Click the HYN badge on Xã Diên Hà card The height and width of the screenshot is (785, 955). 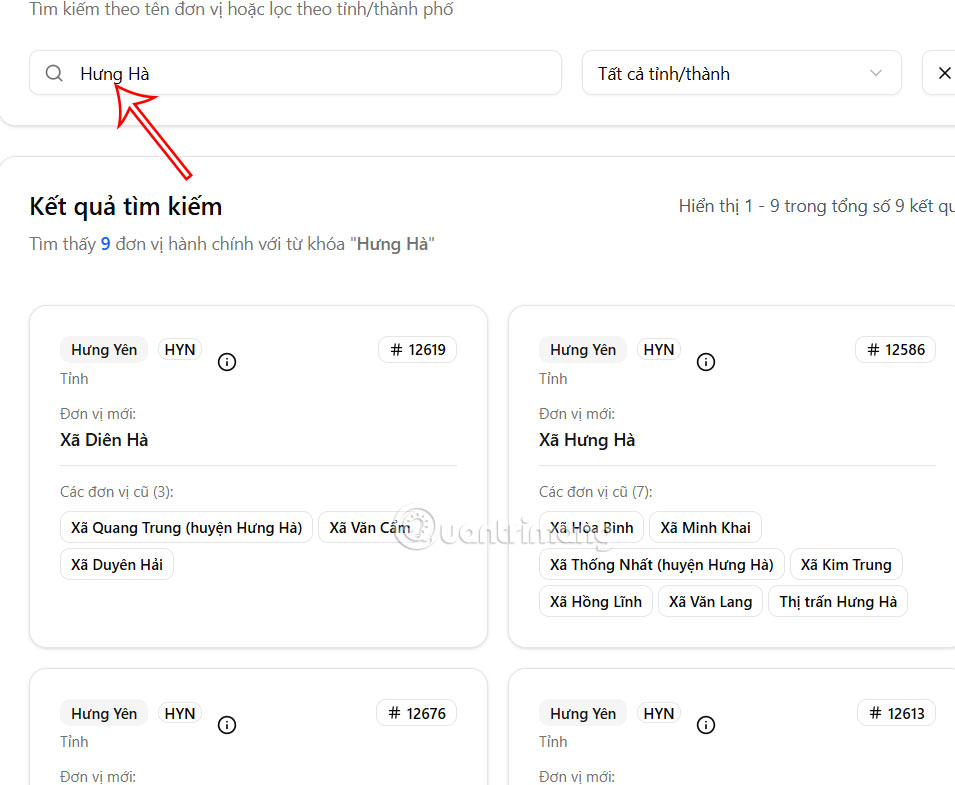pyautogui.click(x=179, y=349)
